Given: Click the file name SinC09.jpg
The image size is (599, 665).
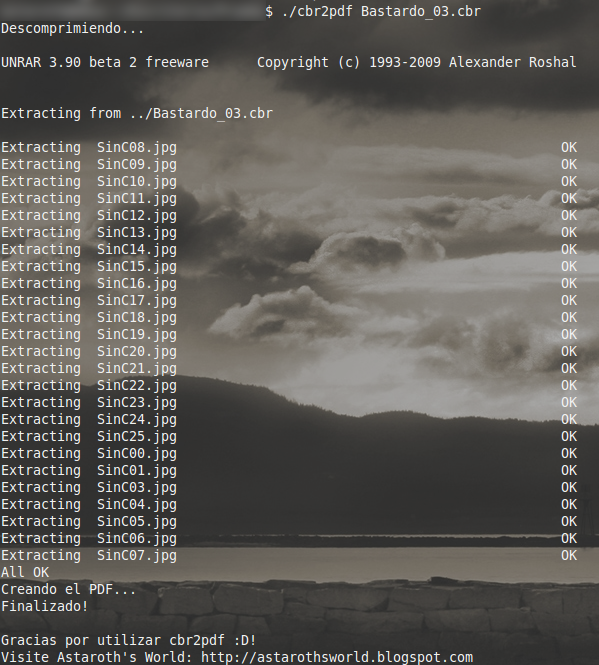Looking at the screenshot, I should 137,165.
